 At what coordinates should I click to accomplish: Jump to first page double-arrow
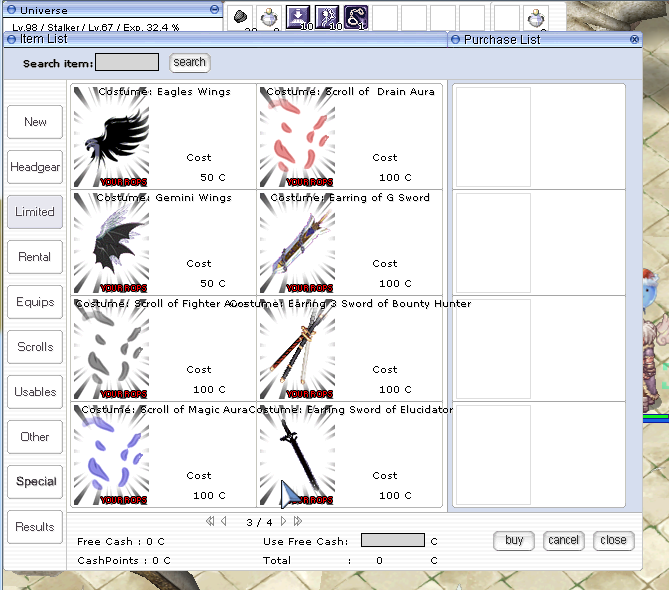pyautogui.click(x=210, y=521)
